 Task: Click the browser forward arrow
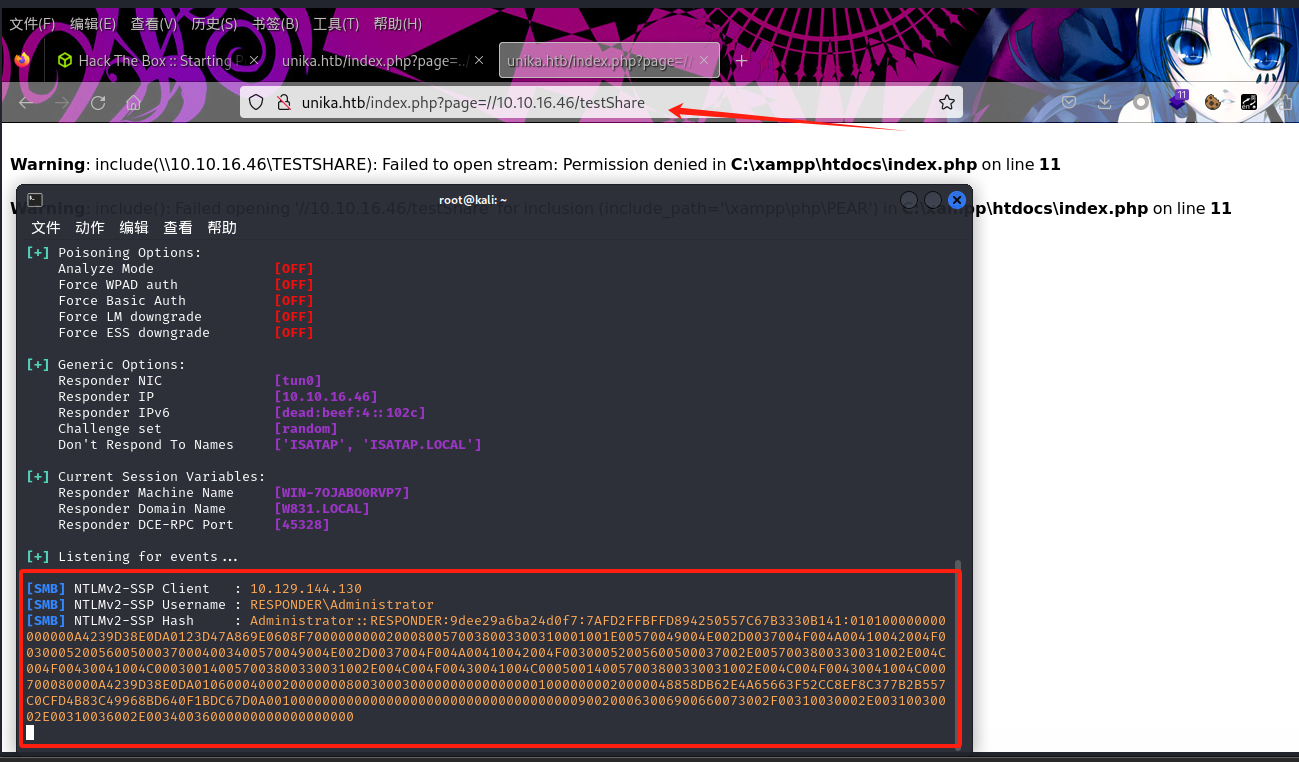tap(62, 102)
